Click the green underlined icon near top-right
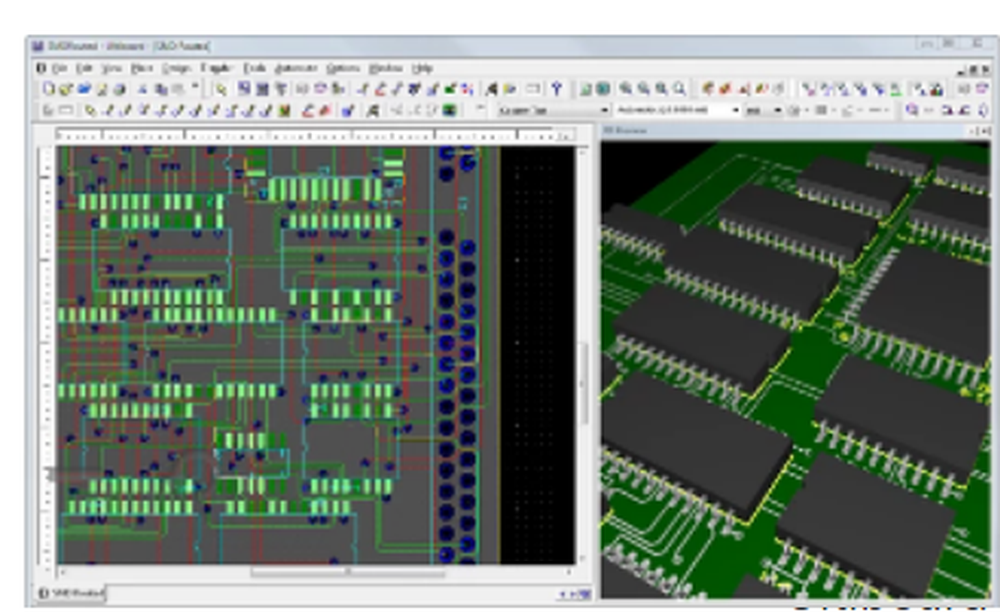The image size is (1000, 612). click(x=896, y=89)
